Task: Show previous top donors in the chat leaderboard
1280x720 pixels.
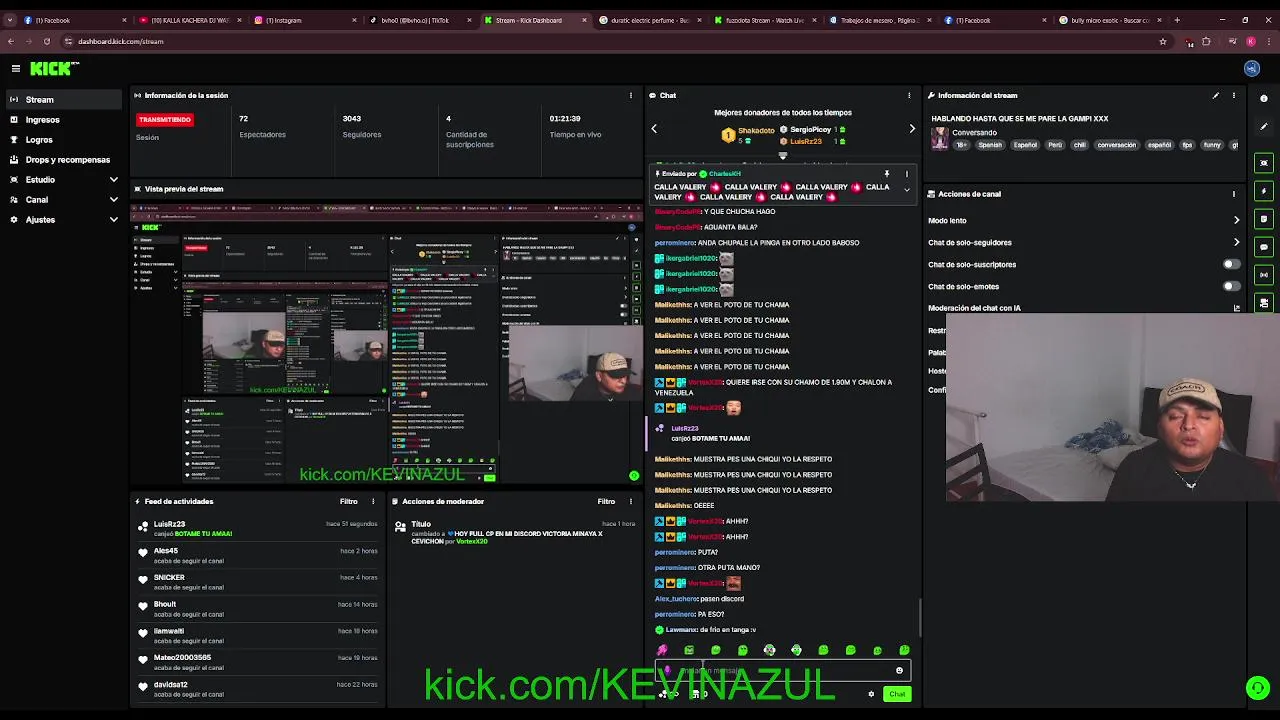Action: pyautogui.click(x=654, y=129)
